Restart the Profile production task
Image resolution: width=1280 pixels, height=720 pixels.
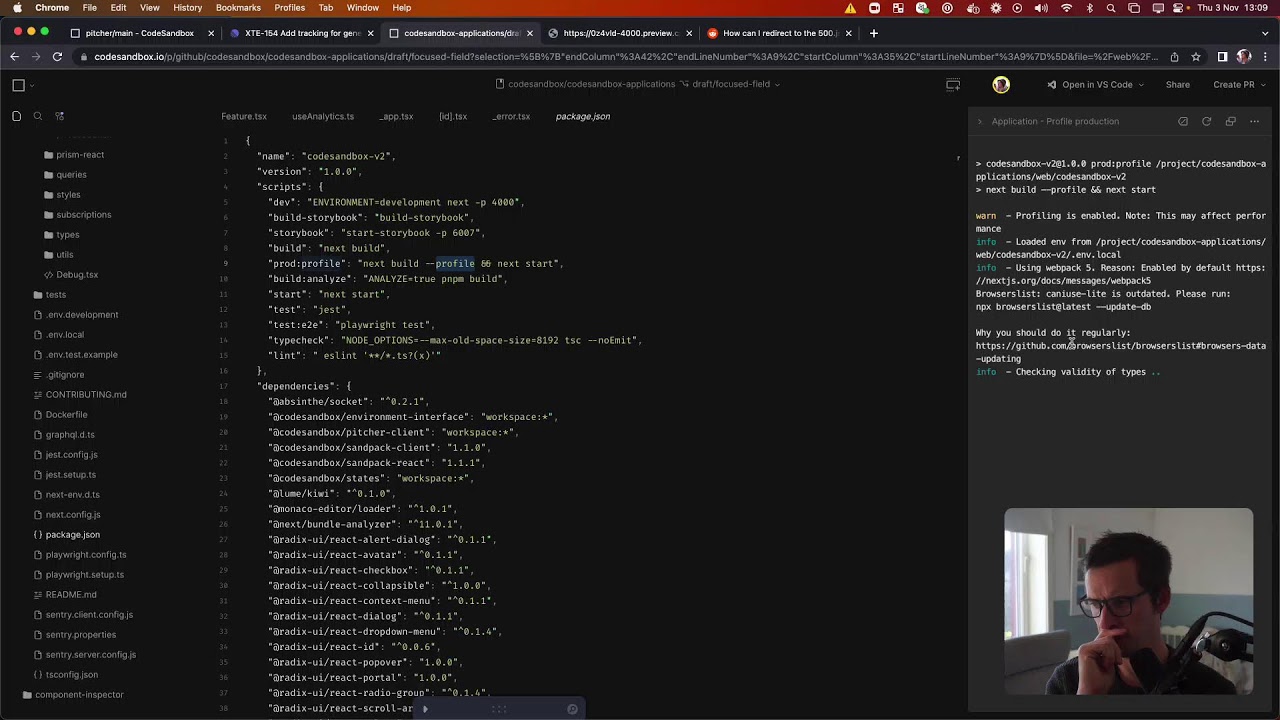pos(1207,121)
